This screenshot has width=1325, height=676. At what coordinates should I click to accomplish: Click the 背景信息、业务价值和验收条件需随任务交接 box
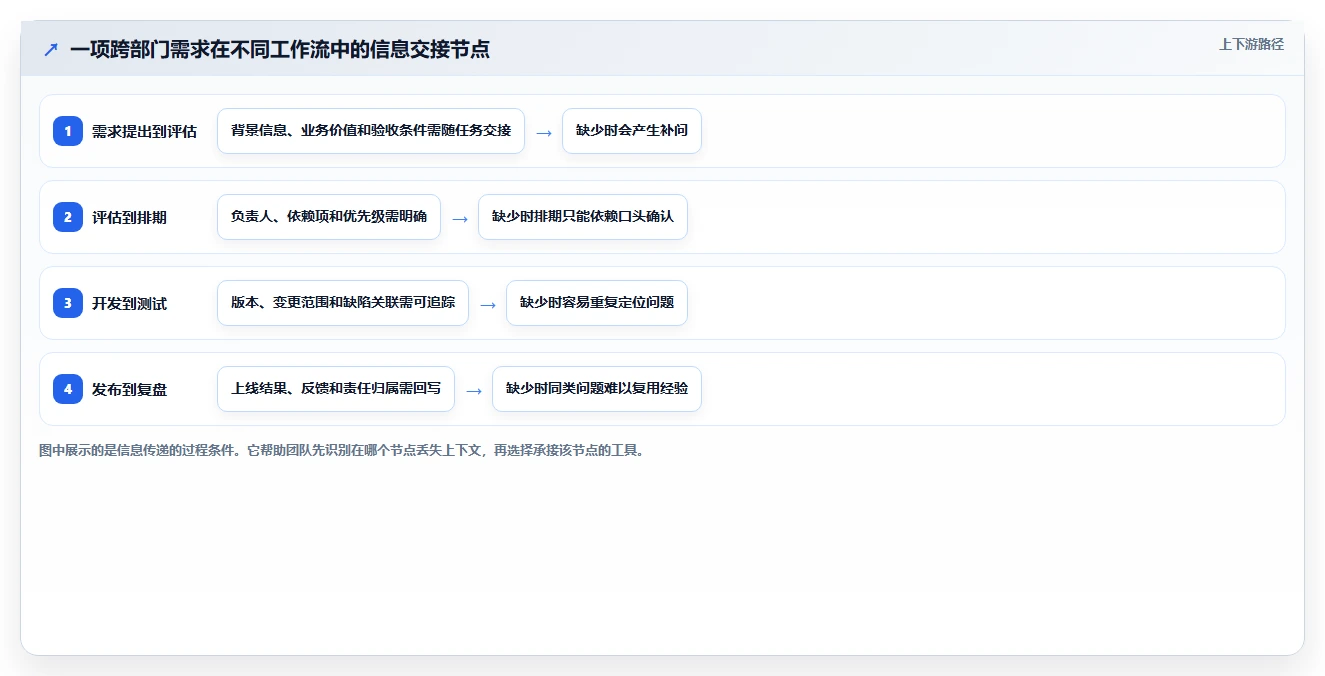point(371,131)
